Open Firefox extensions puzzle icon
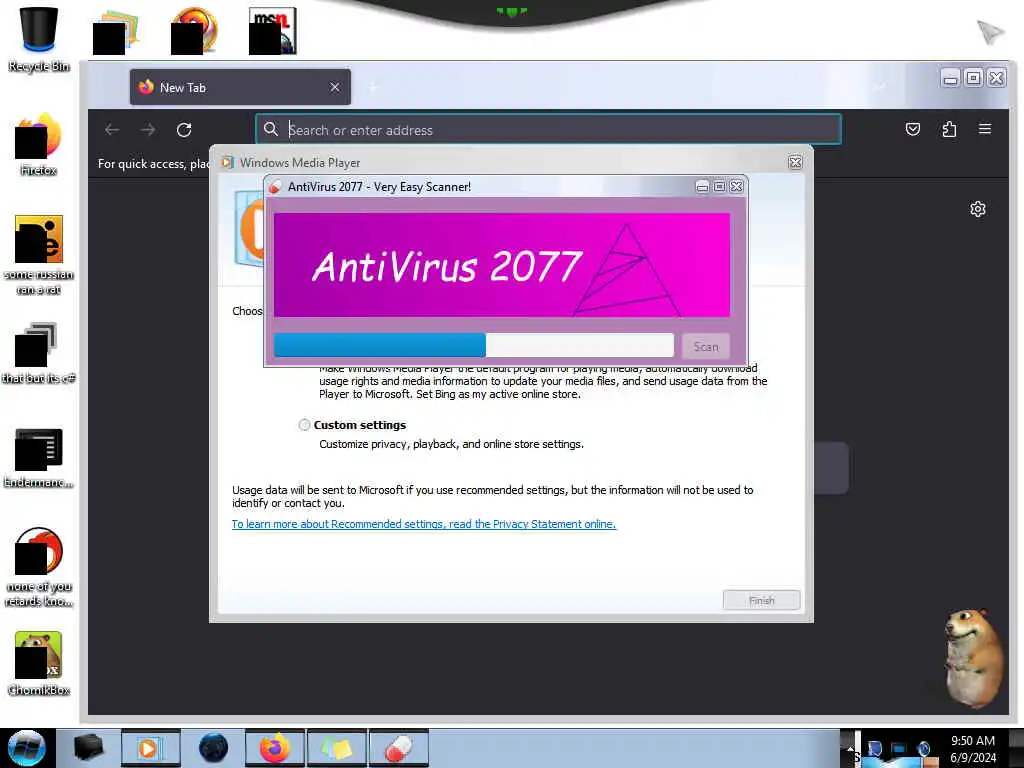The height and width of the screenshot is (768, 1024). 949,129
